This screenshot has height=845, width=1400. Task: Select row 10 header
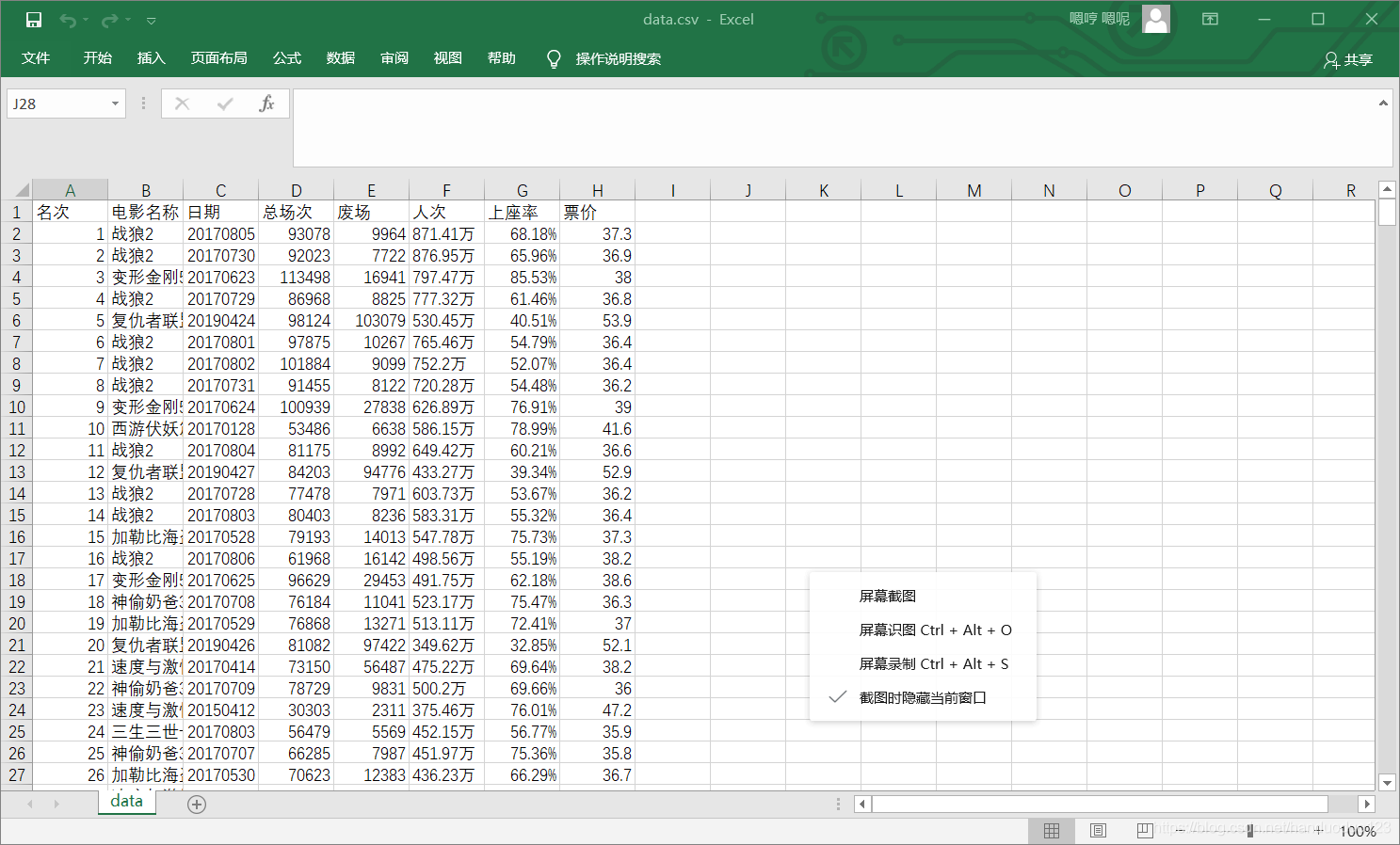(16, 407)
